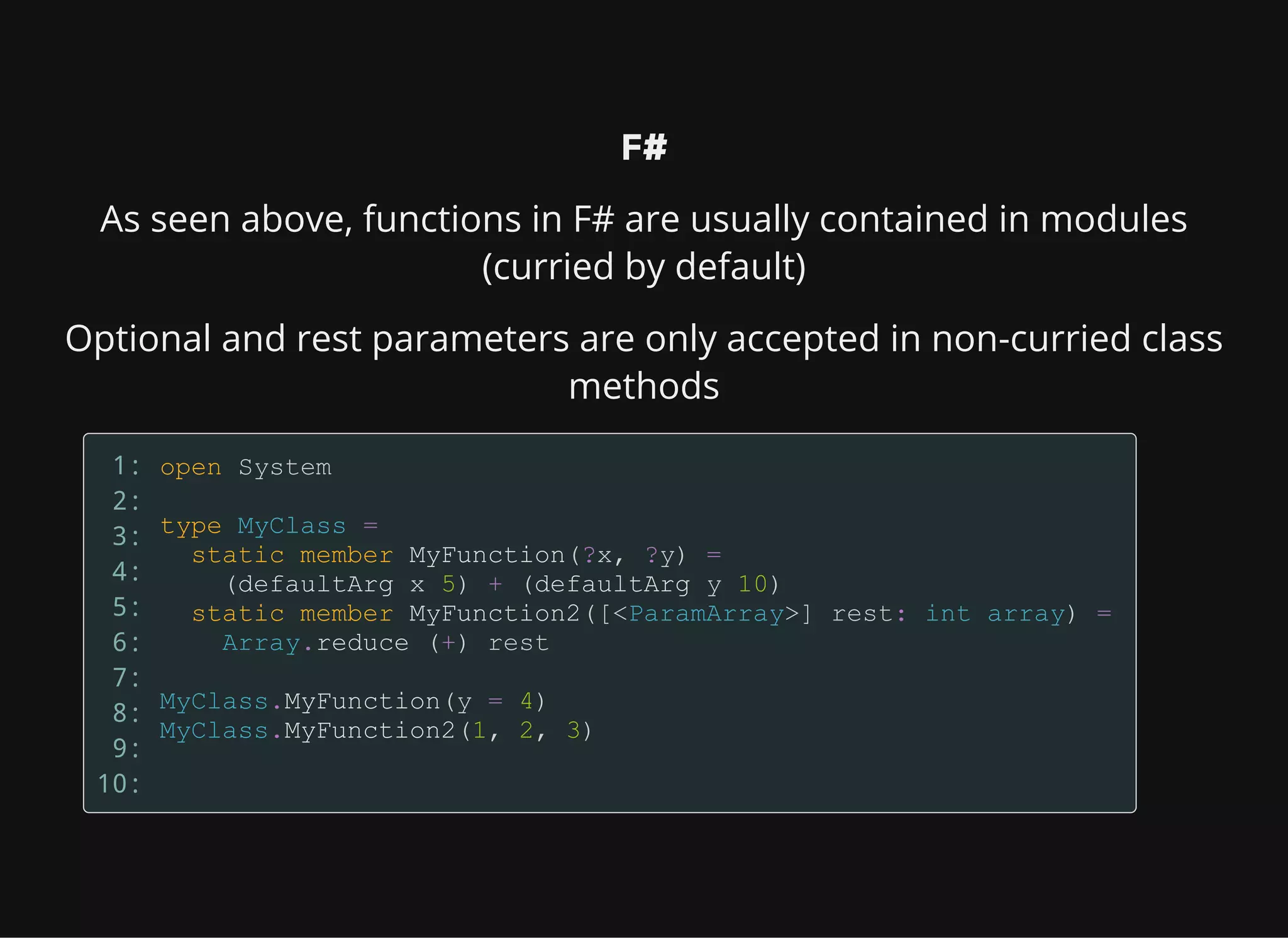Click line number 5 in the gutter

119,608
